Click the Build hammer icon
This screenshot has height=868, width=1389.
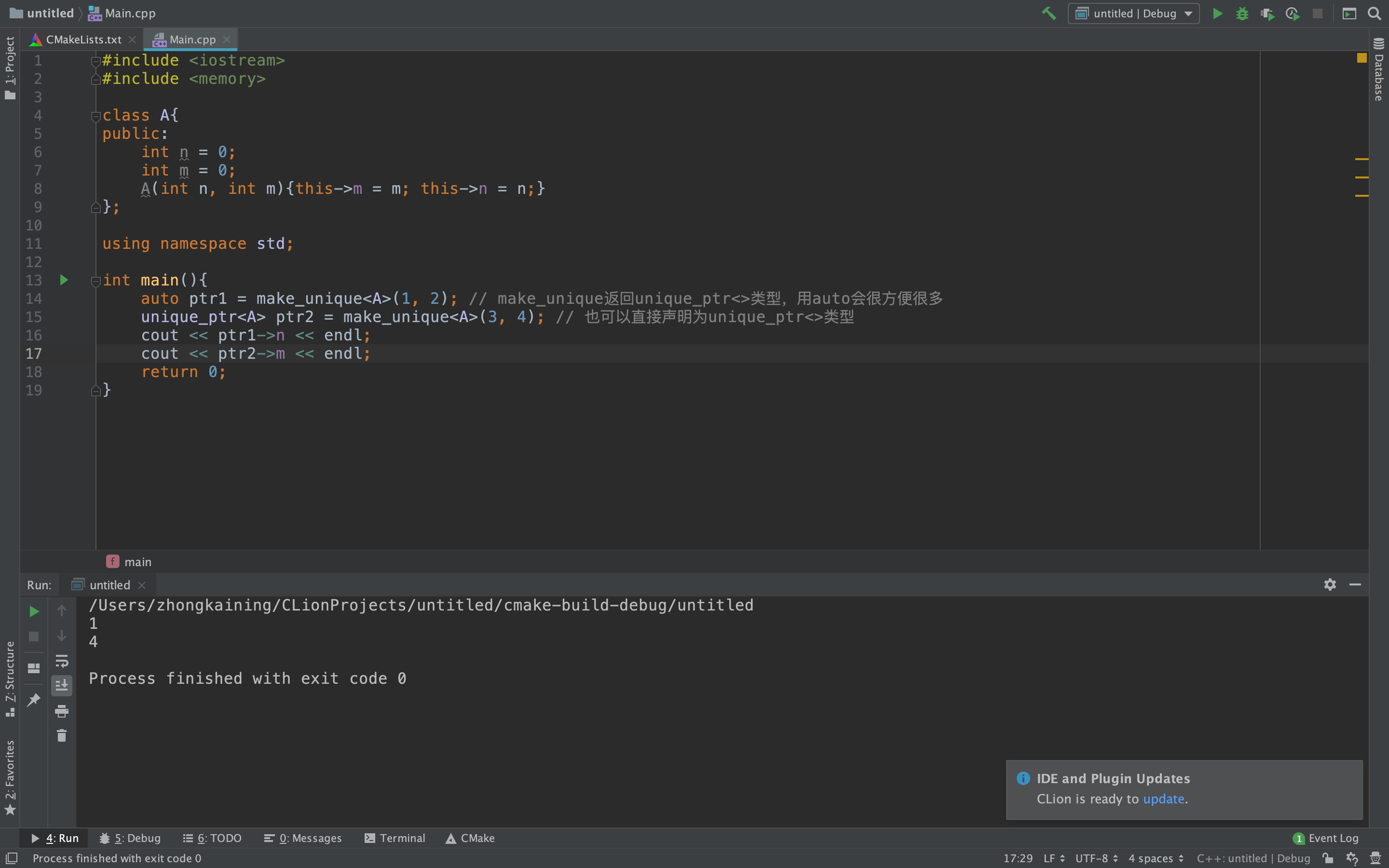pos(1049,13)
